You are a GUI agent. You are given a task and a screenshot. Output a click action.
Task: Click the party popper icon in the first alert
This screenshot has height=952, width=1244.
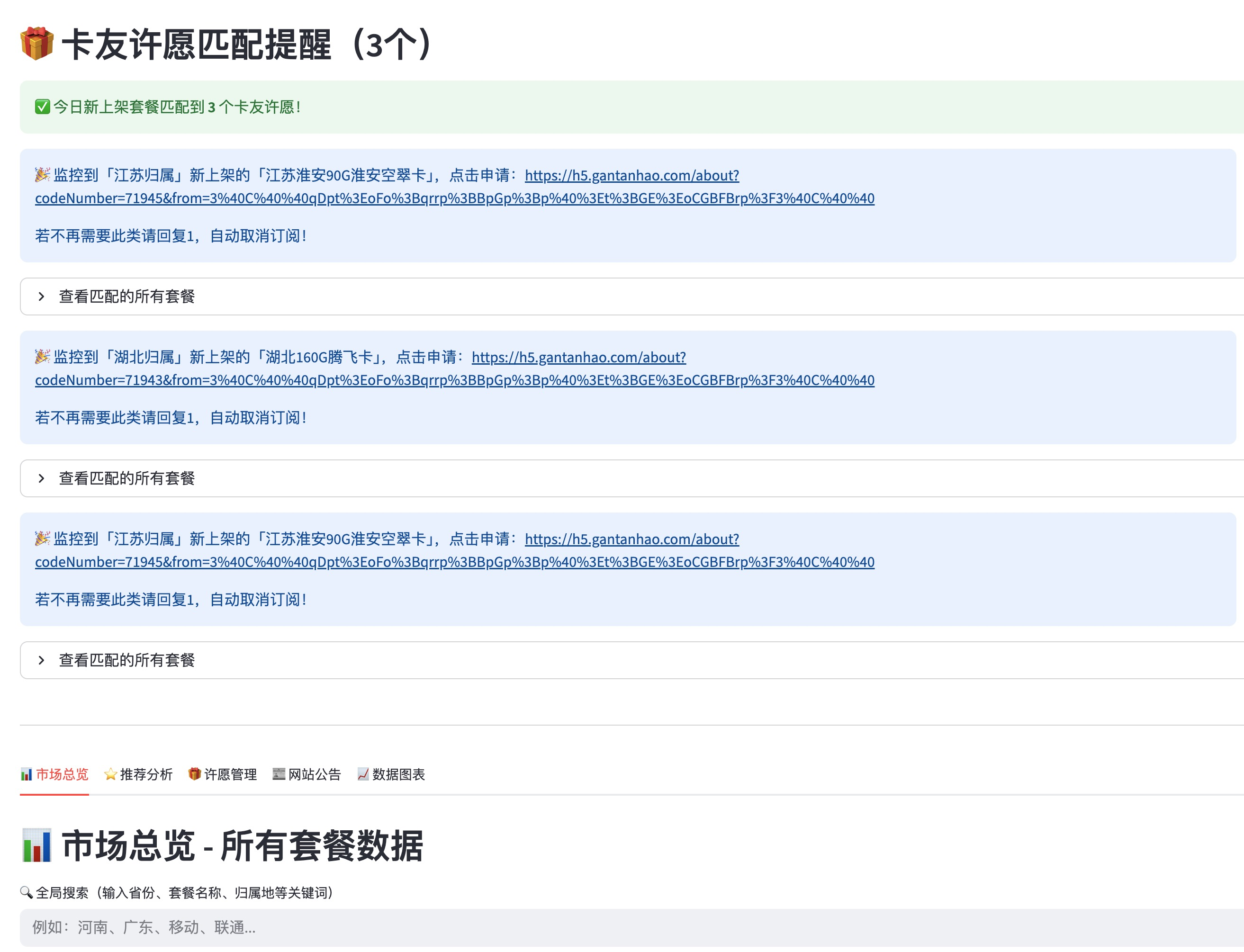point(43,174)
